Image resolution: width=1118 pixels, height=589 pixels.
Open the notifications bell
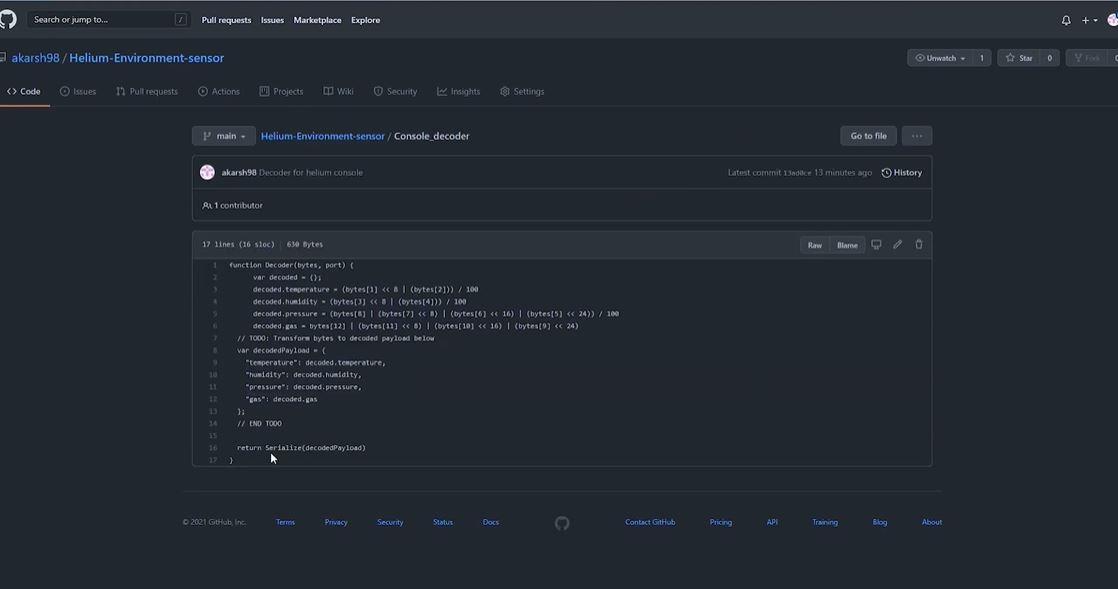(x=1066, y=20)
